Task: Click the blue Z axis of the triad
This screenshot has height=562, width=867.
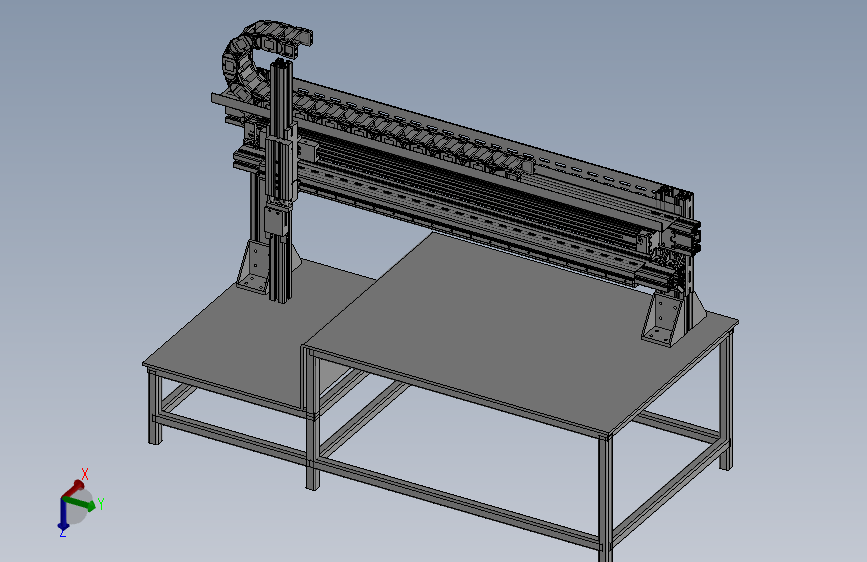Action: tap(63, 513)
